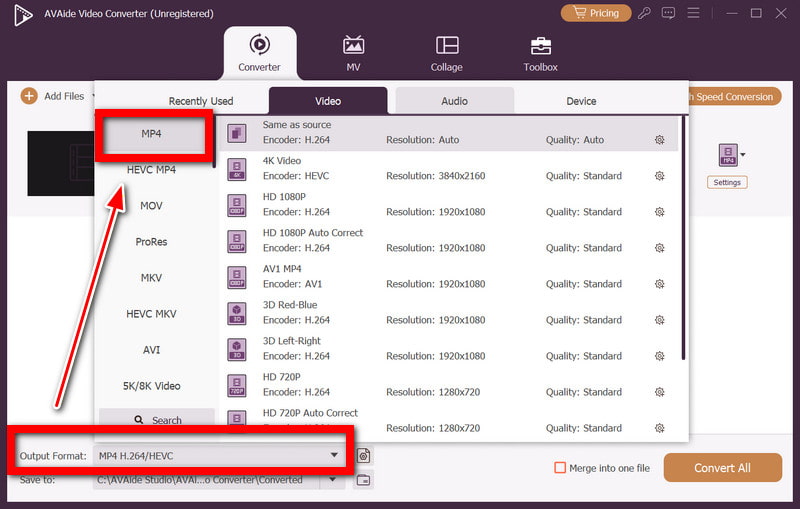This screenshot has height=509, width=800.
Task: Click the register key icon
Action: coord(644,13)
